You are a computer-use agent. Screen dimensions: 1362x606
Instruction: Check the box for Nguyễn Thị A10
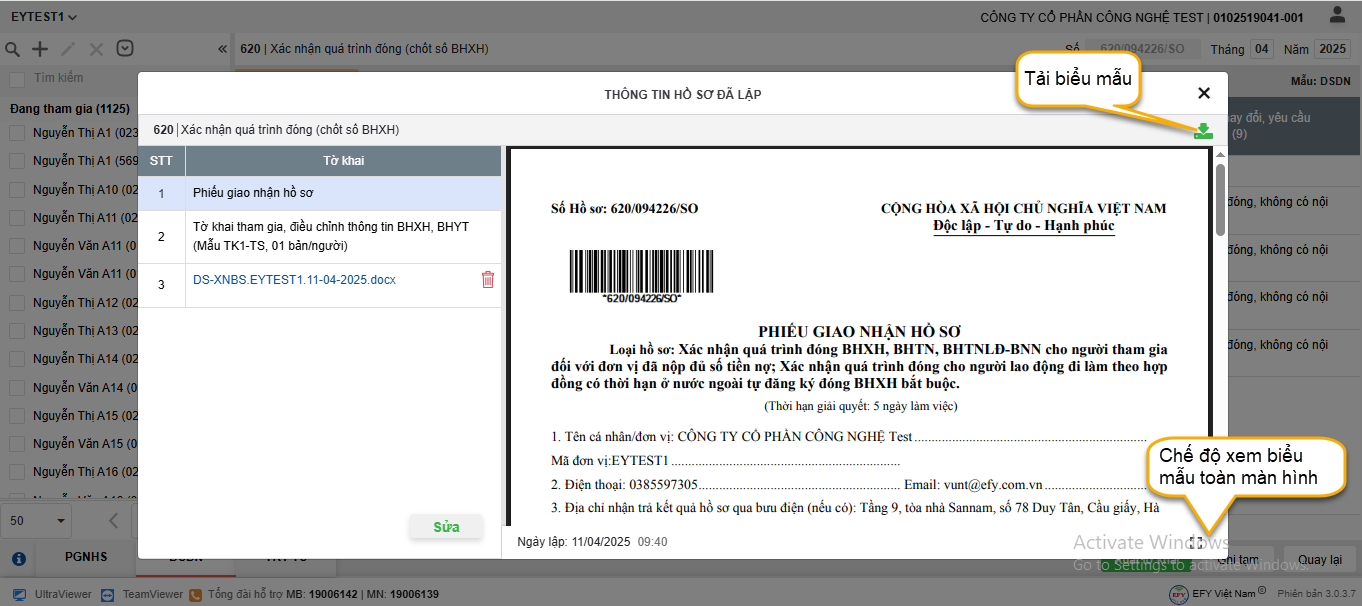[x=17, y=190]
